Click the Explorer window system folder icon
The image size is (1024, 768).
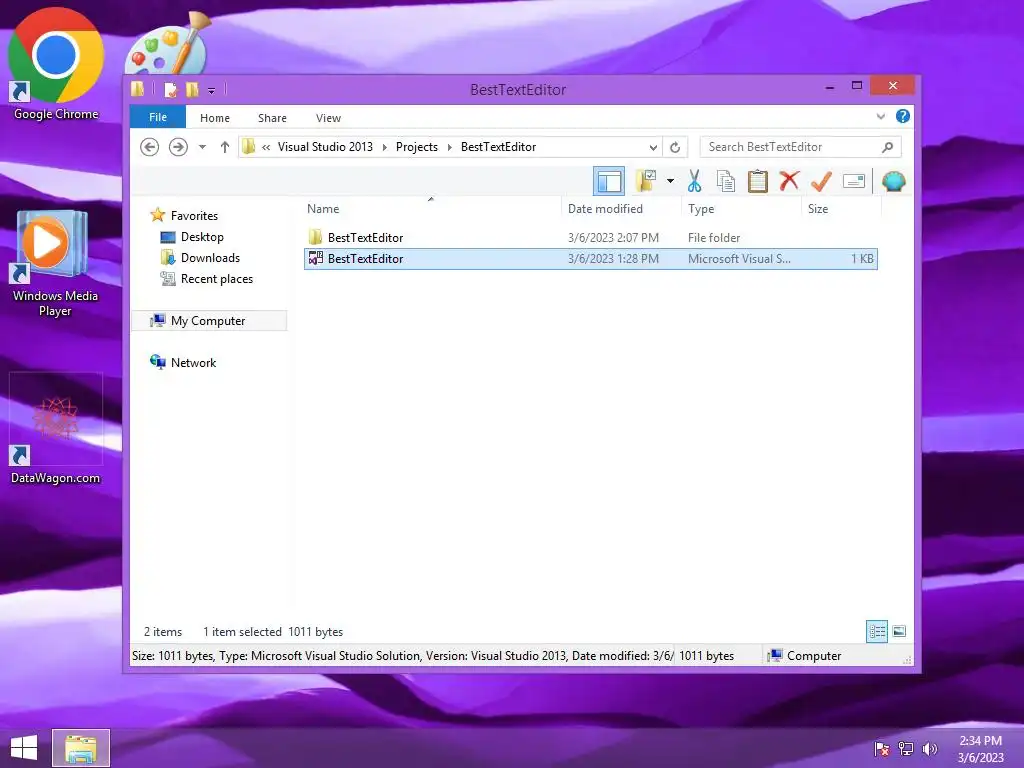[138, 89]
